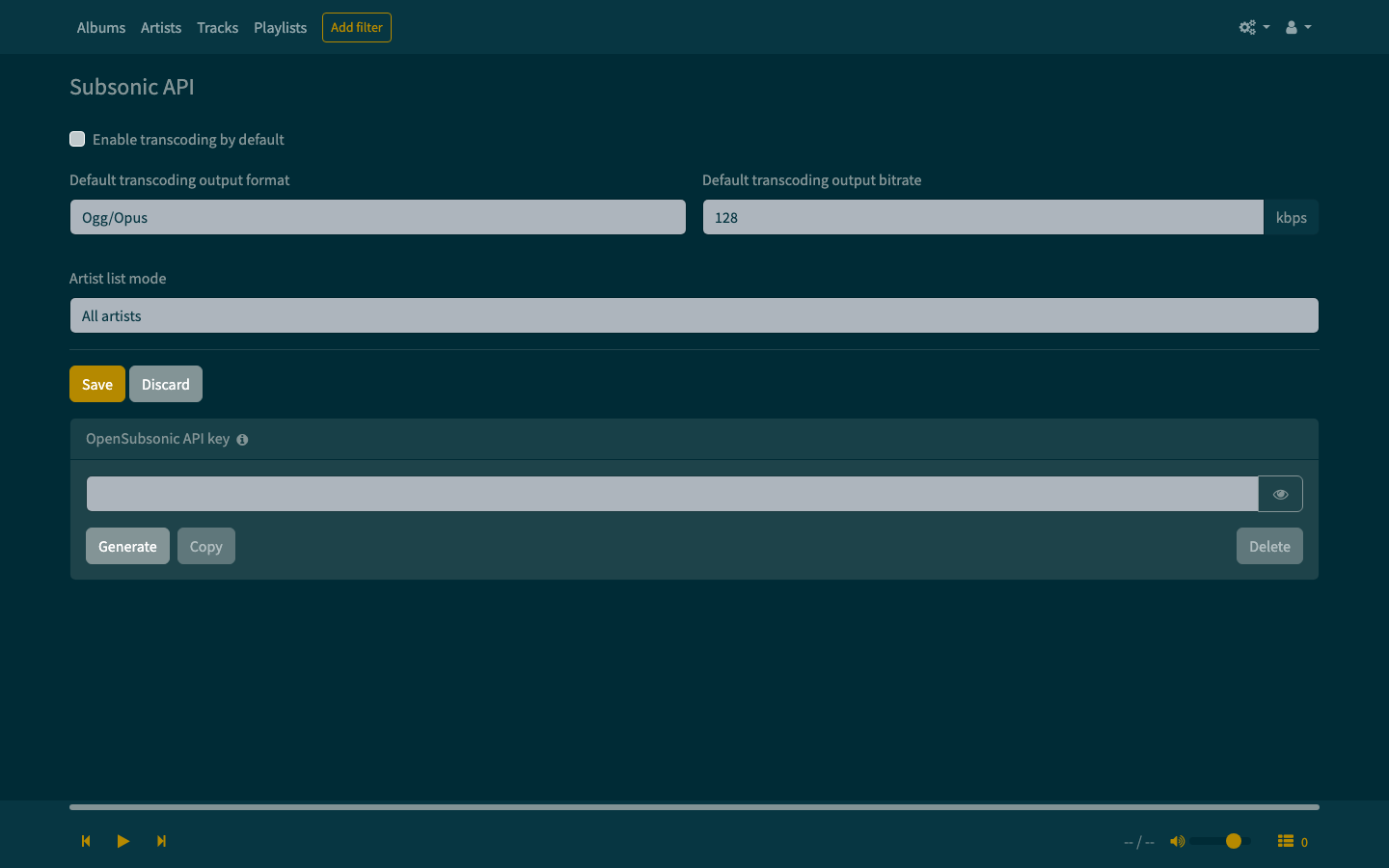
Task: Adjust the volume slider knob
Action: [1234, 841]
